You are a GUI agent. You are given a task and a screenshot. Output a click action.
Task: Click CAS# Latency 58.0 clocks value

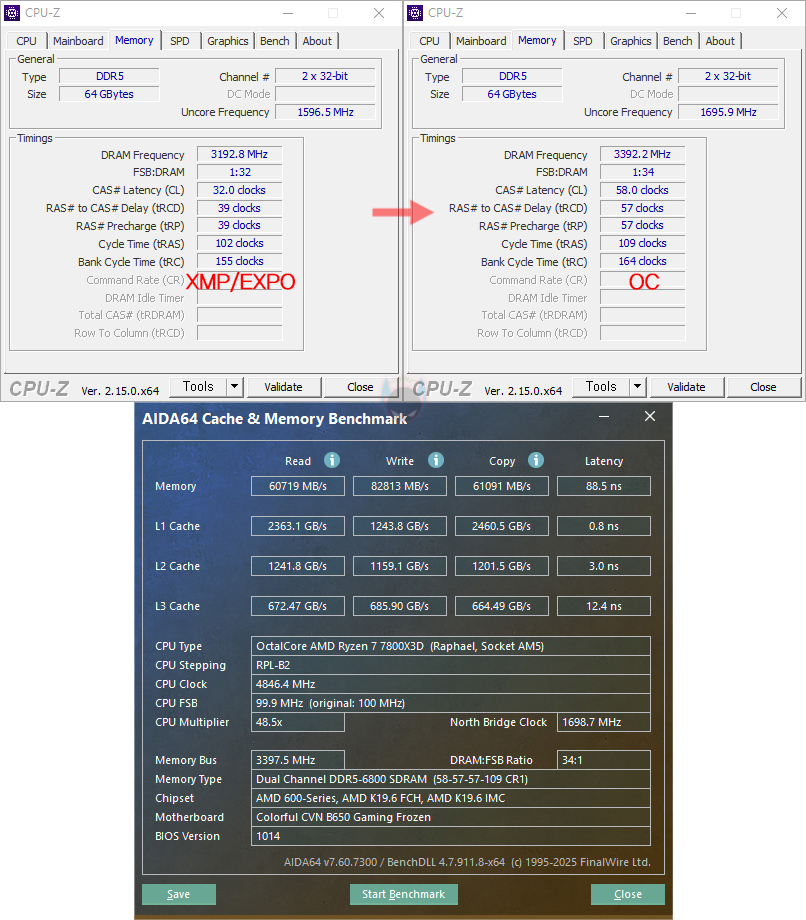(642, 190)
